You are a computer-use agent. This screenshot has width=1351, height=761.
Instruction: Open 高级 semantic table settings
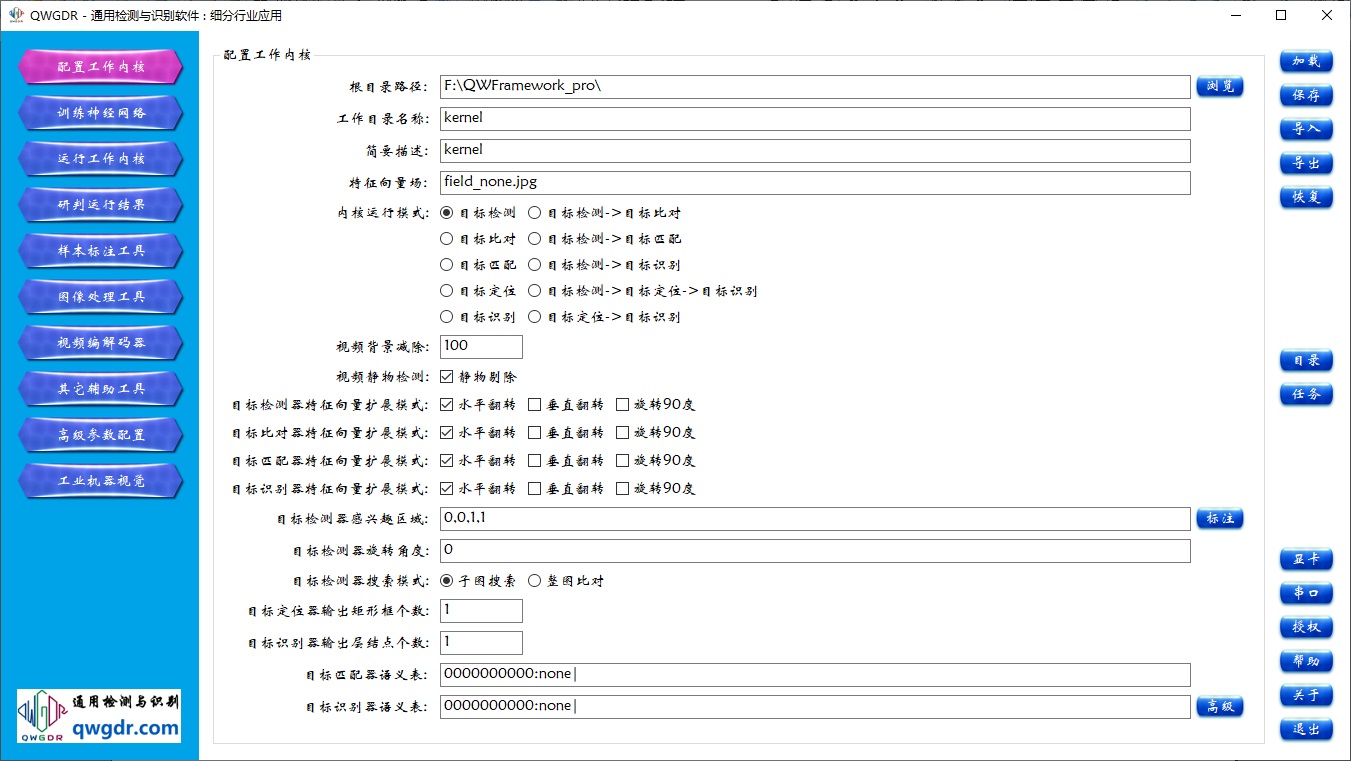1219,706
